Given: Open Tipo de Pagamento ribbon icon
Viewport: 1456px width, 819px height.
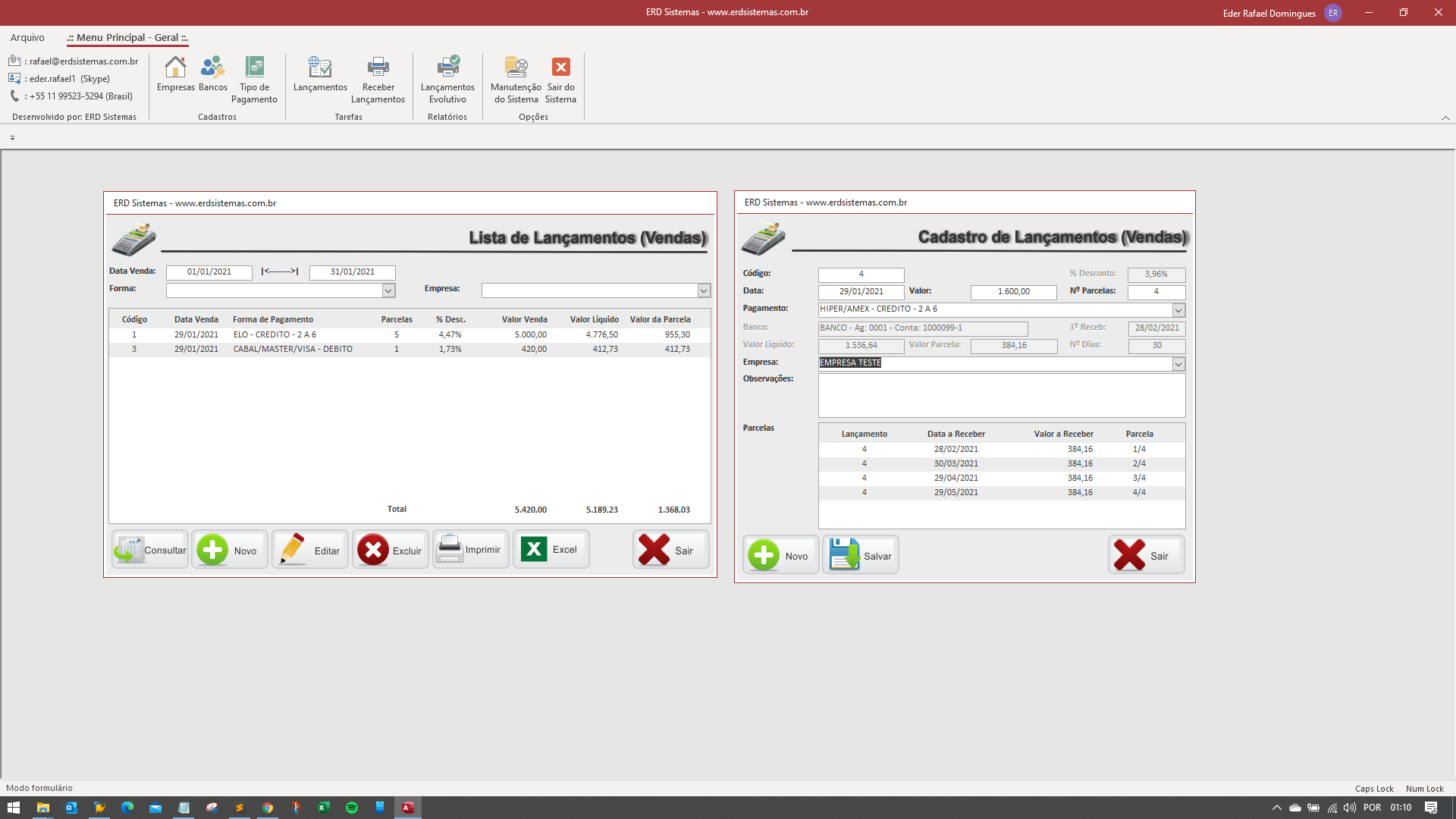Looking at the screenshot, I should [x=254, y=79].
